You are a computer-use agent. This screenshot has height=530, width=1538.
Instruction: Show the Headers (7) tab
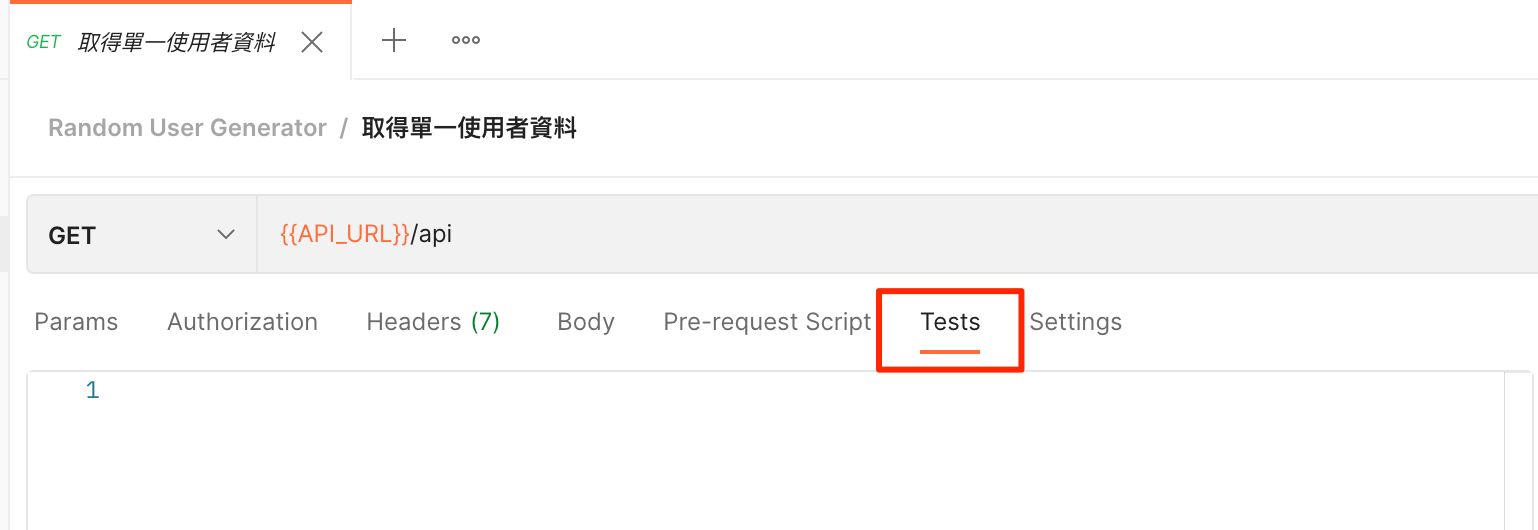(x=433, y=322)
